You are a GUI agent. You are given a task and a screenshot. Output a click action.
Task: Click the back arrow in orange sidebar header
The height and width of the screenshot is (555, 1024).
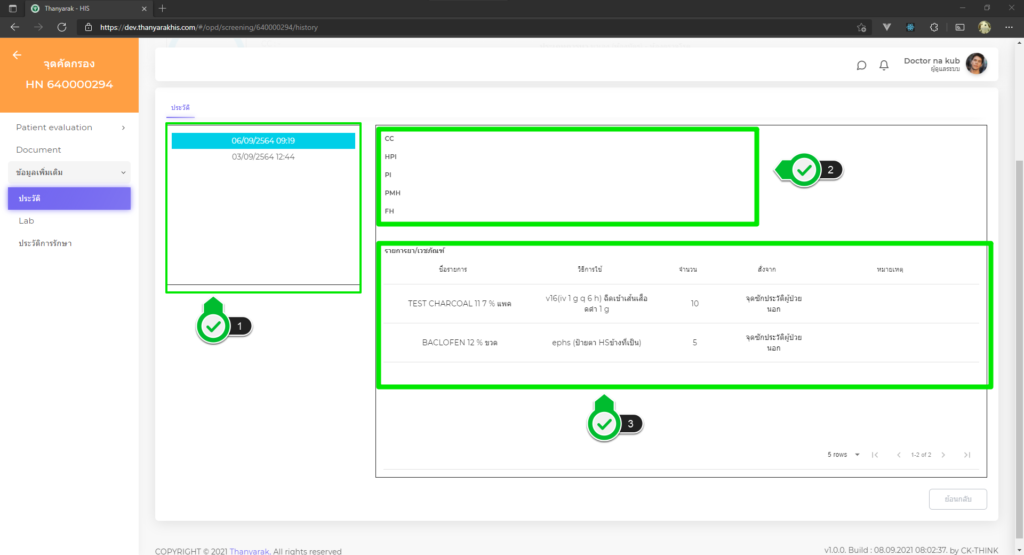coord(17,55)
